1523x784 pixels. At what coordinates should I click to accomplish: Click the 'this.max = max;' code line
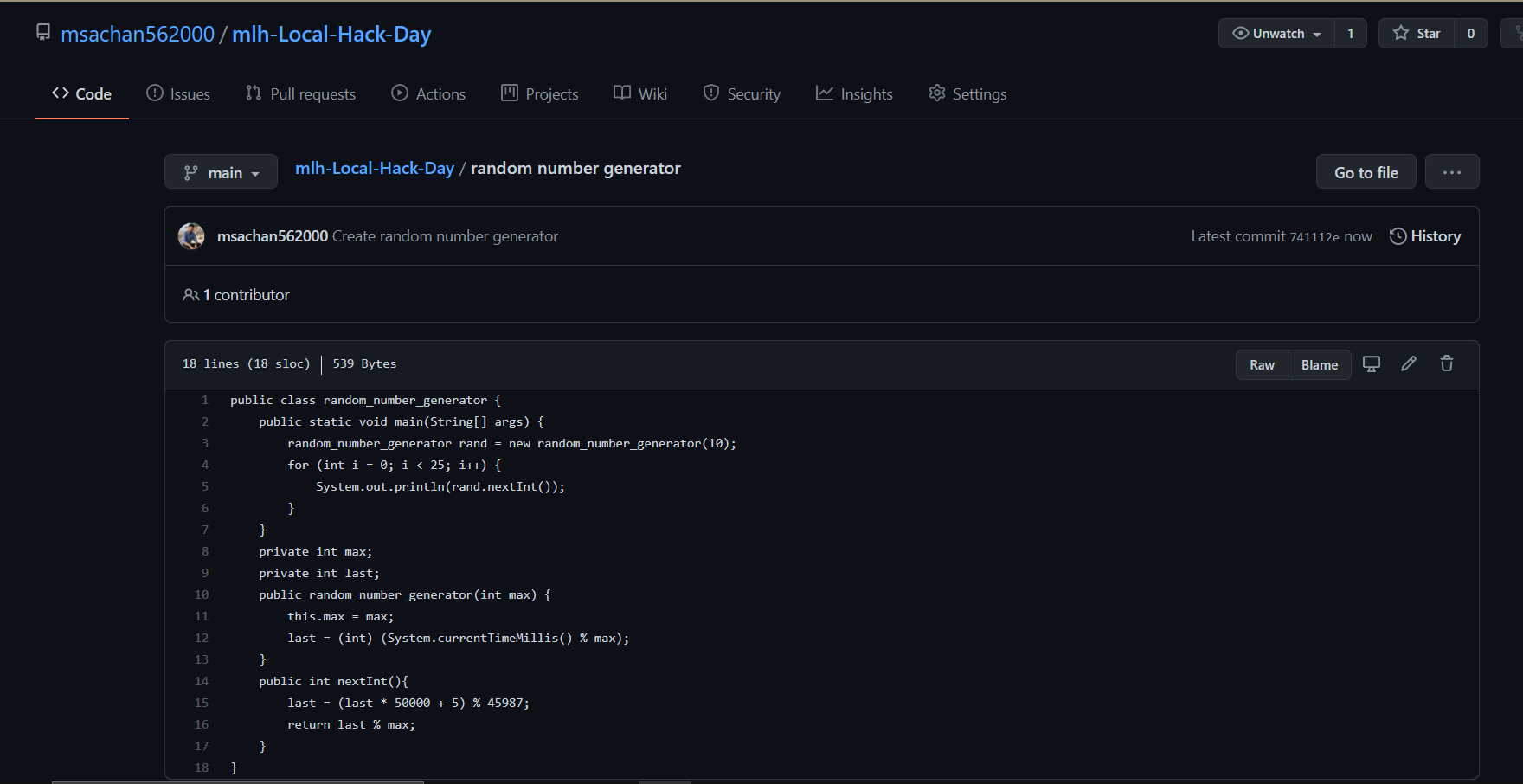click(x=341, y=616)
